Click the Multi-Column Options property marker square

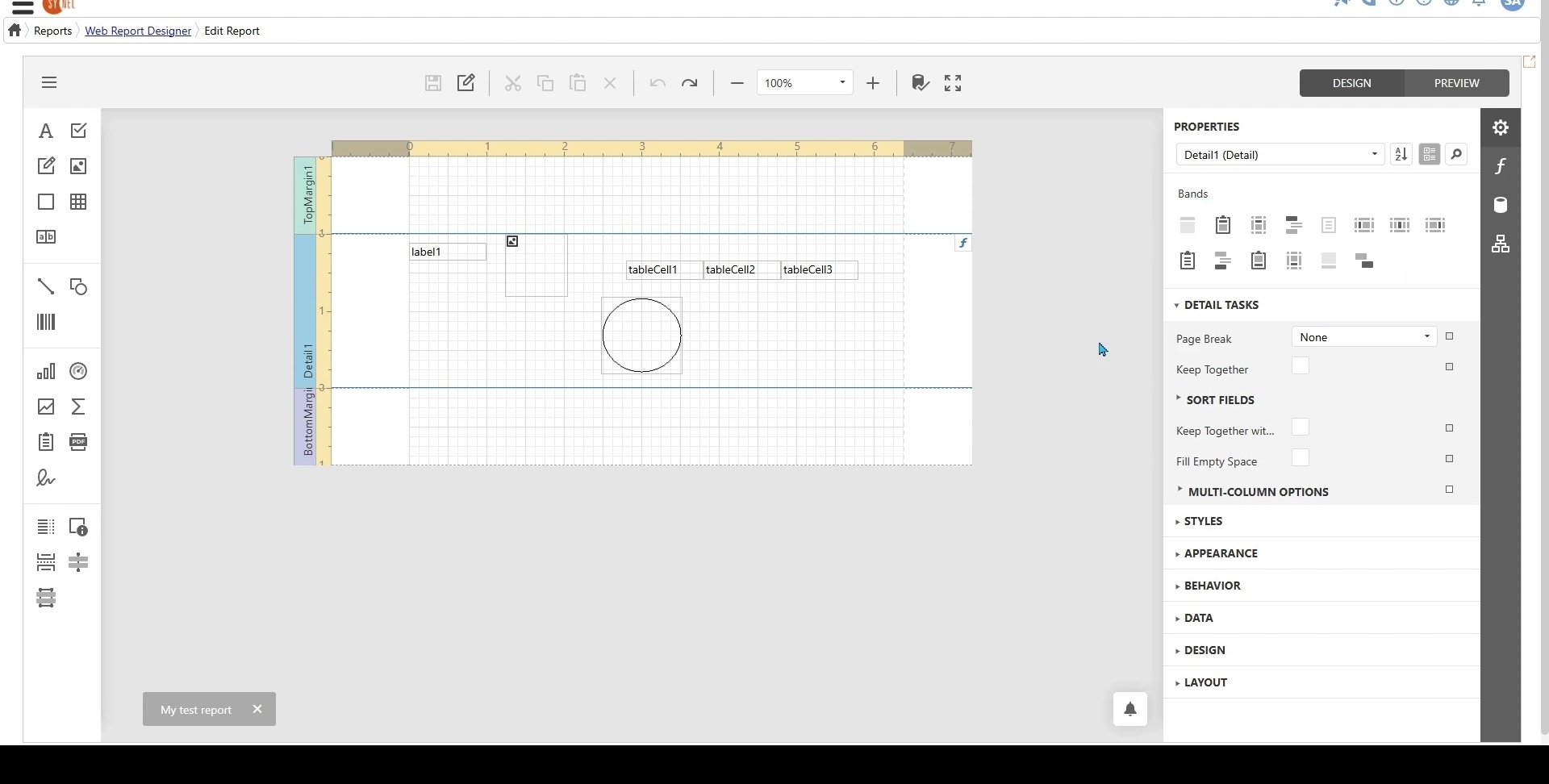coord(1450,490)
